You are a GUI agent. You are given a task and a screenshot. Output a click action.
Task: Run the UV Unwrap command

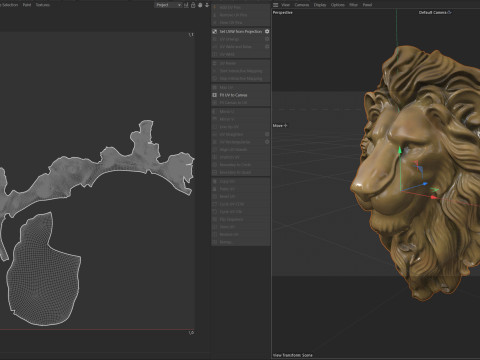click(229, 39)
